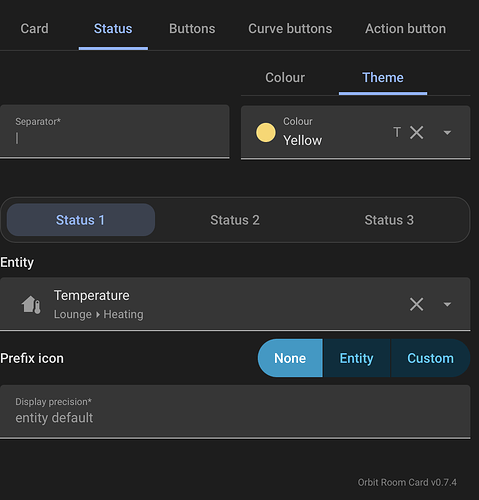Image resolution: width=479 pixels, height=500 pixels.
Task: Click the Prefix icon label
Action: 32,358
